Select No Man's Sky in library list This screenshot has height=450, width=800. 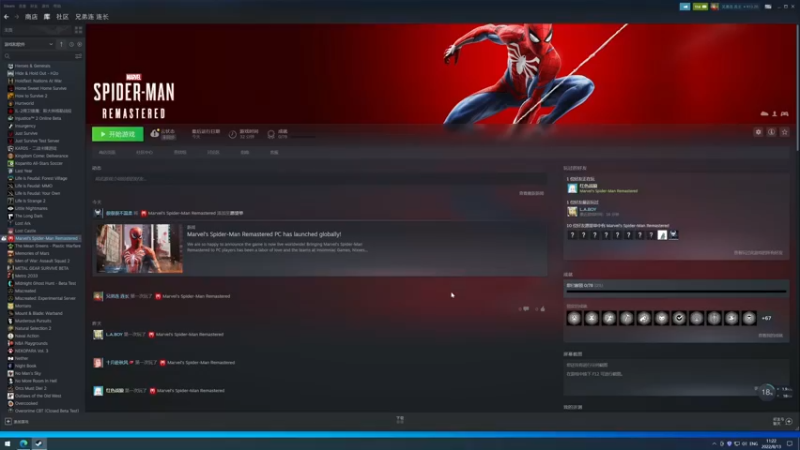click(28, 373)
